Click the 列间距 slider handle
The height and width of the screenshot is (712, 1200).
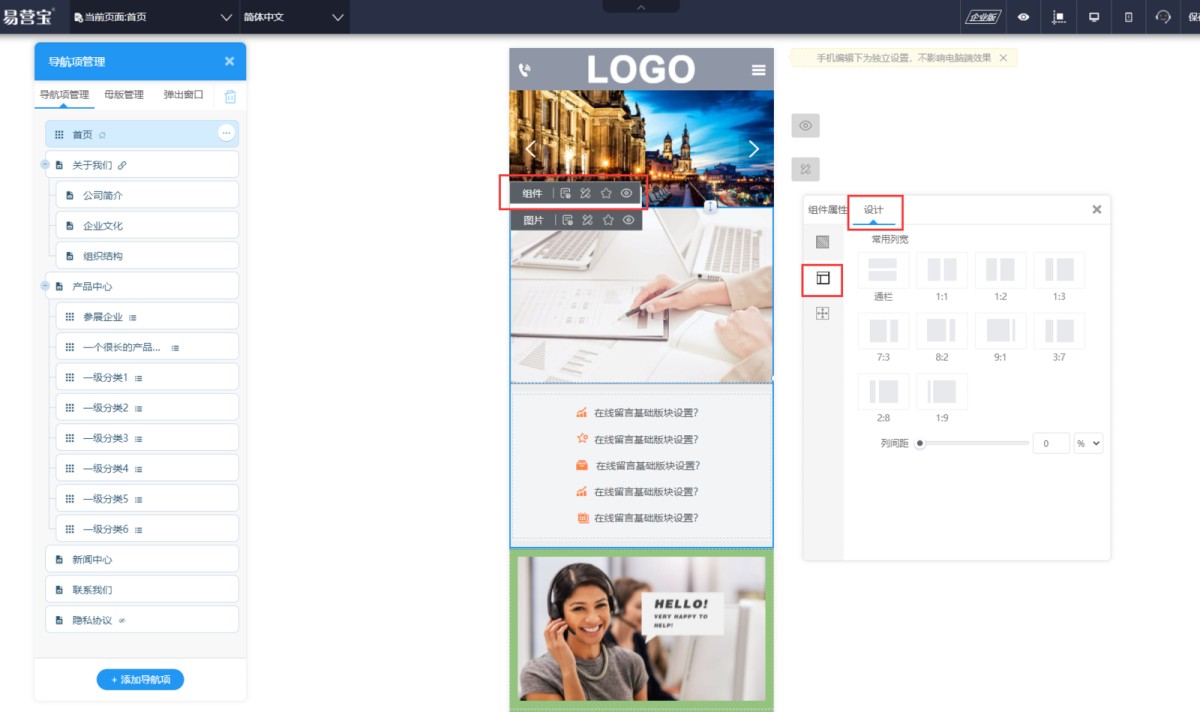click(920, 443)
